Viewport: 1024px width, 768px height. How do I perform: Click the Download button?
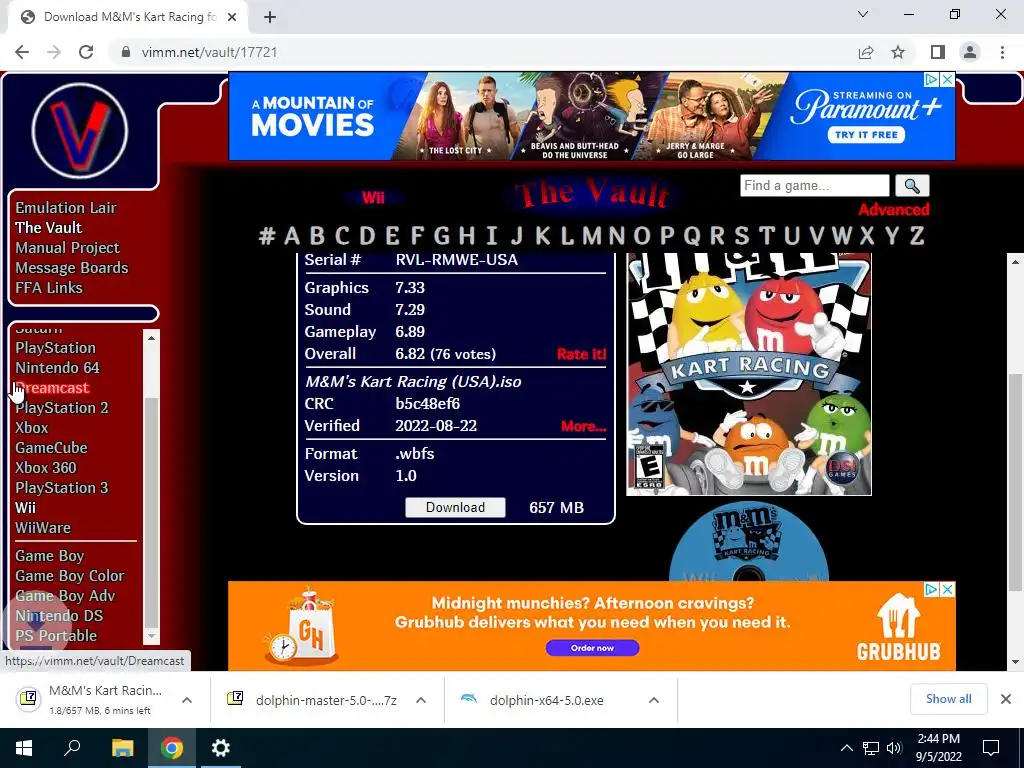click(x=455, y=507)
